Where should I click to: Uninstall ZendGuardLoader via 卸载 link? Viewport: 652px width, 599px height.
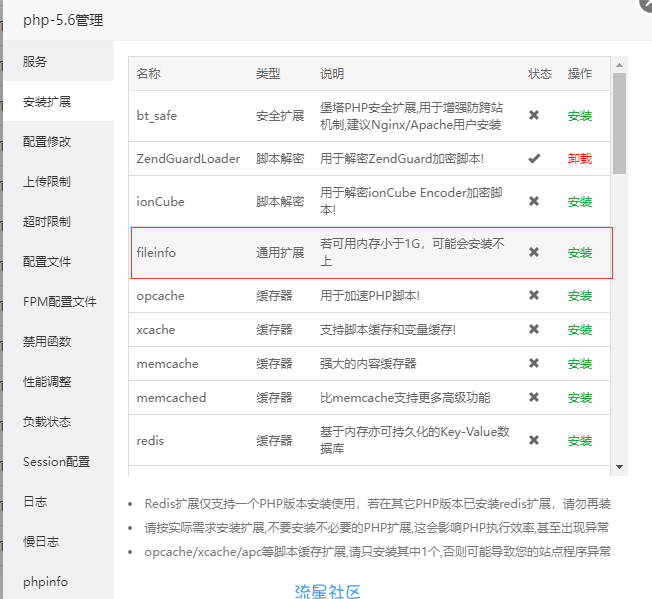[x=580, y=158]
